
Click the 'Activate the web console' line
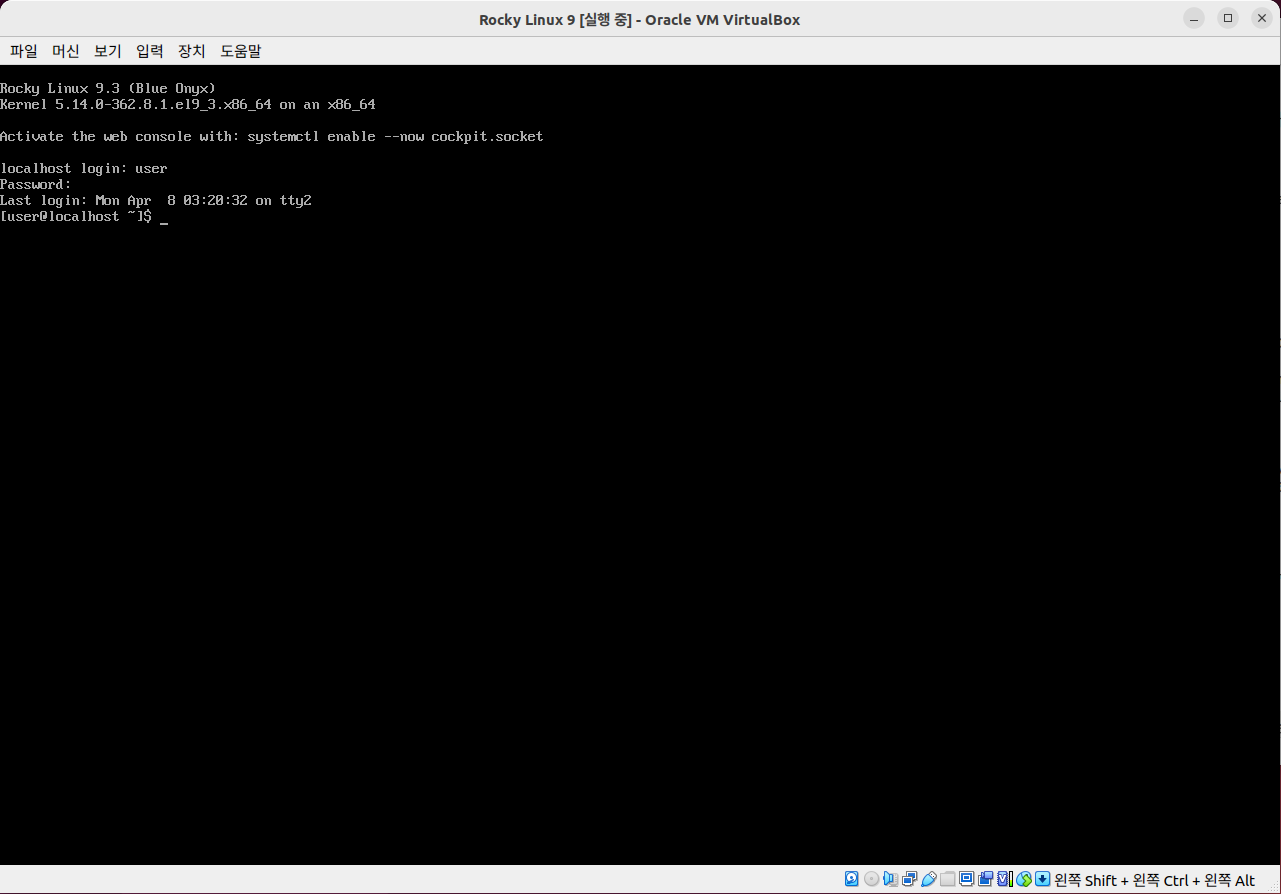[272, 136]
